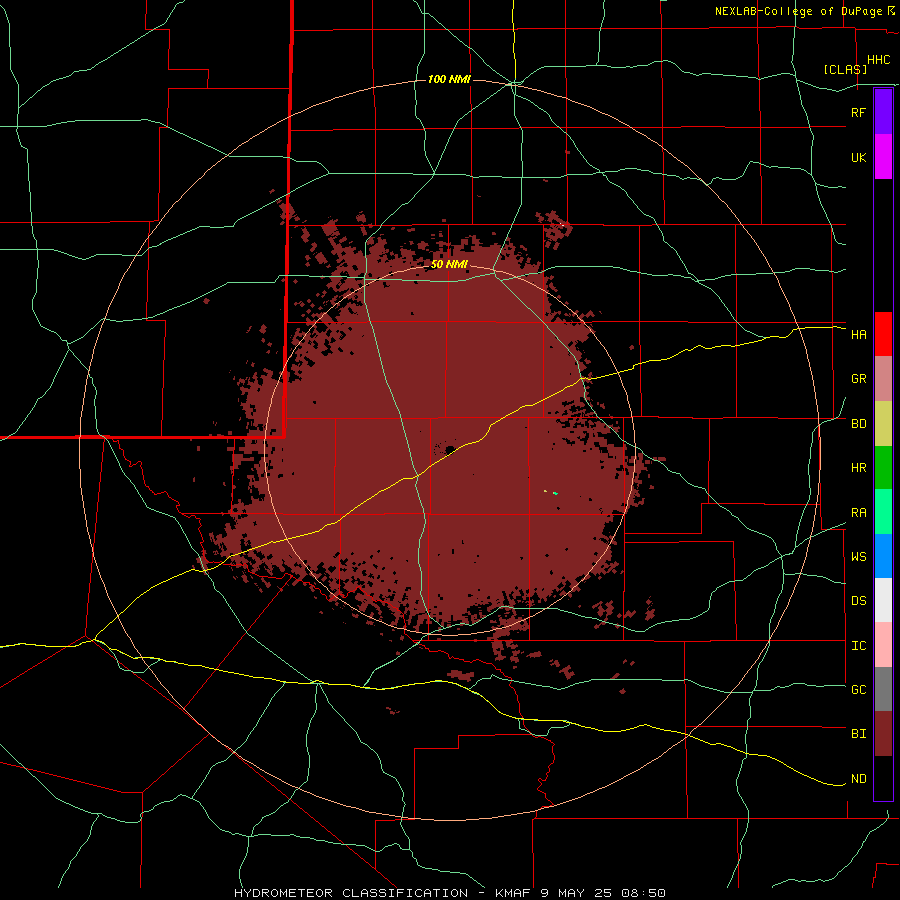Click the WS blue legend swatch
Screen dimensions: 900x900
point(883,556)
